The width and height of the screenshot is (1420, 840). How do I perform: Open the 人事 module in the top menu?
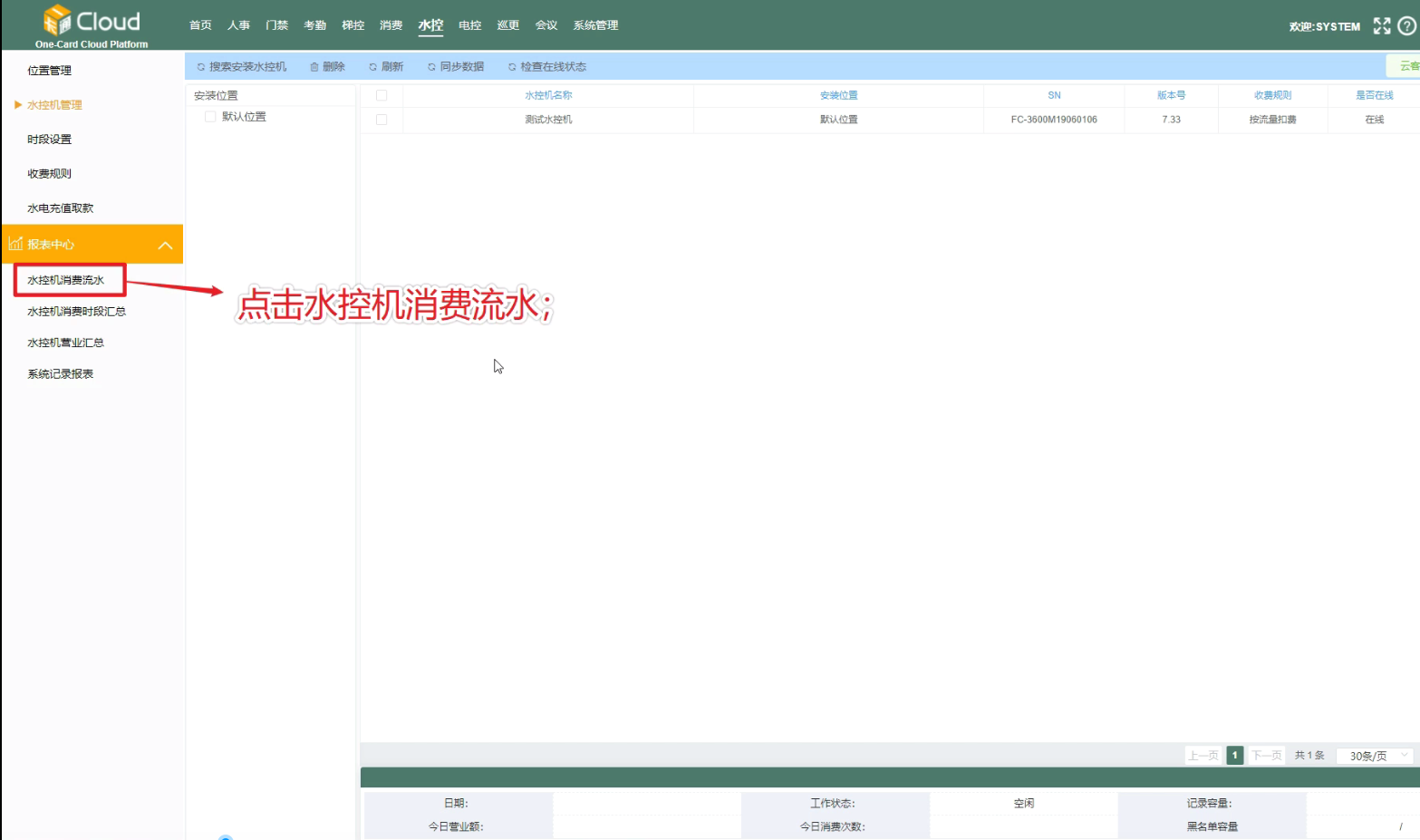238,25
